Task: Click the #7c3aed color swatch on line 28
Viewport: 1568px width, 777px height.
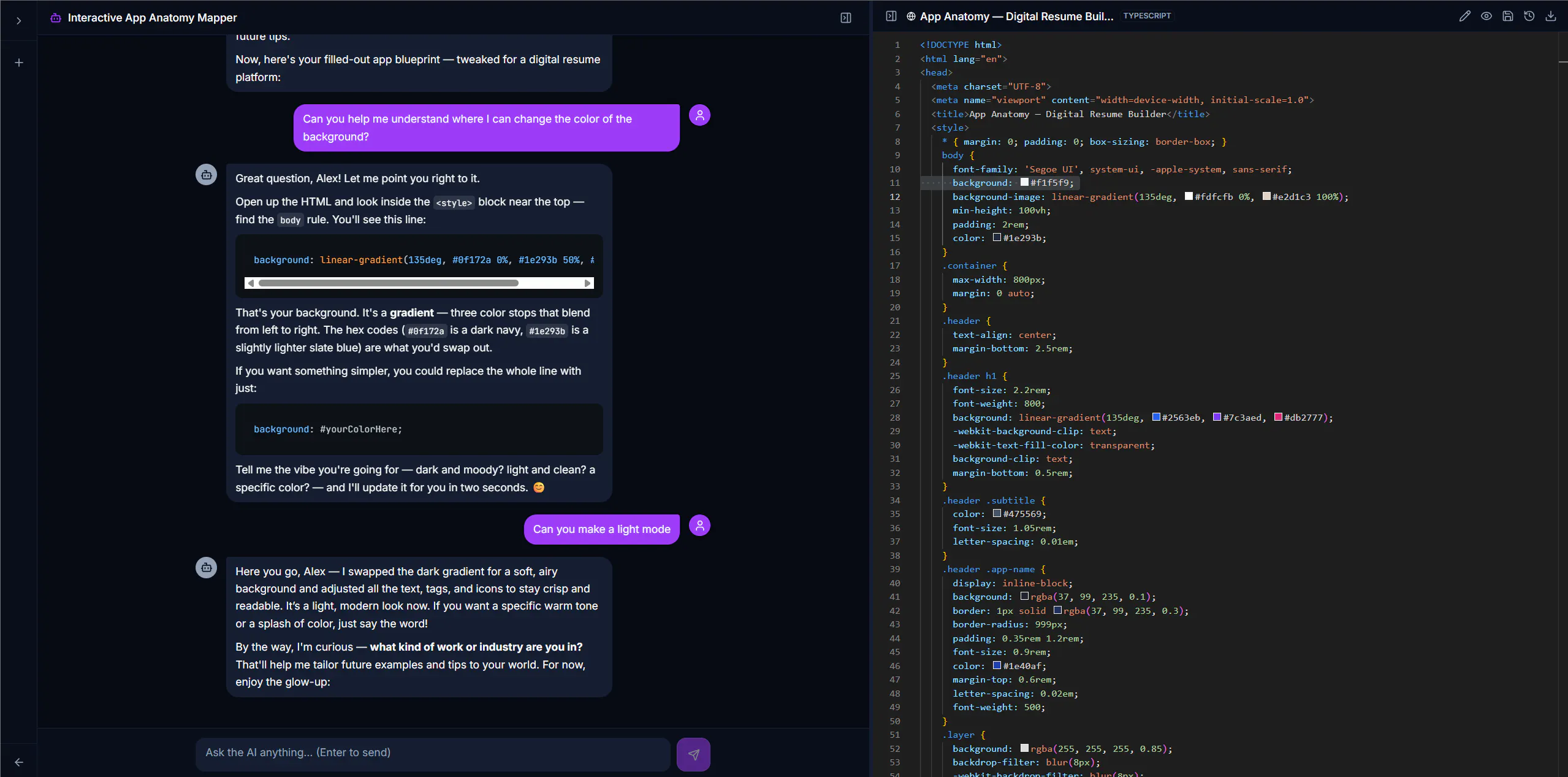Action: tap(1217, 417)
